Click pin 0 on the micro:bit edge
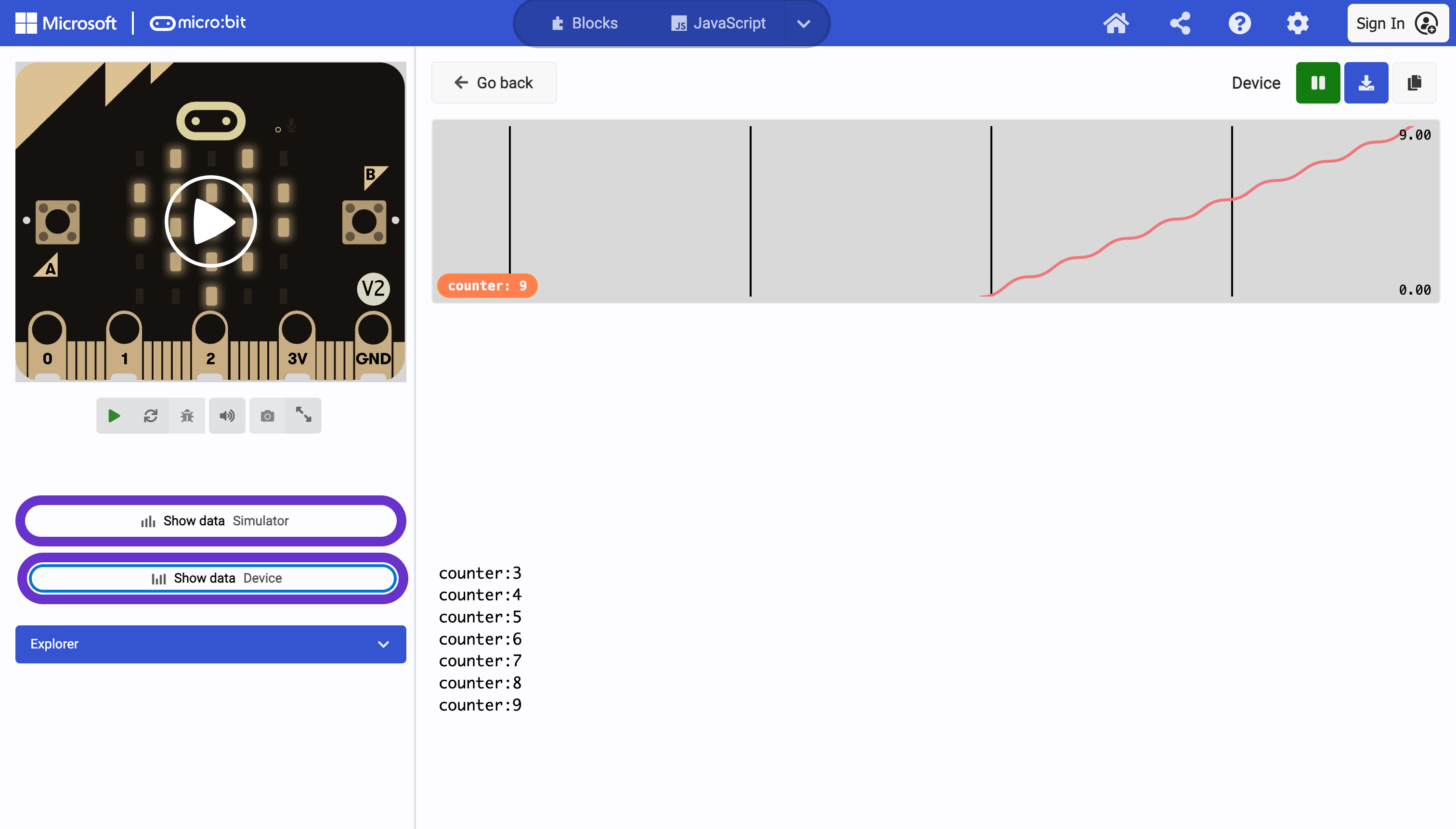Screen dimensions: 1456x829 pos(47,345)
